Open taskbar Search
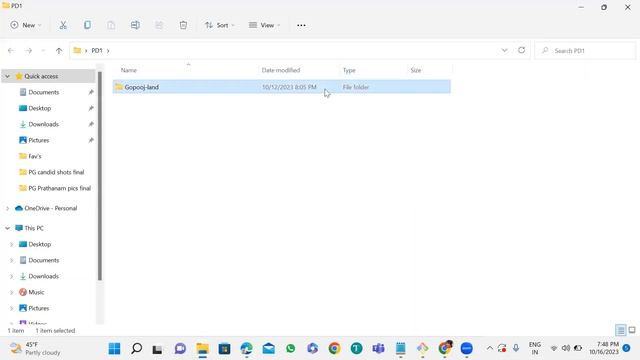 click(x=137, y=349)
